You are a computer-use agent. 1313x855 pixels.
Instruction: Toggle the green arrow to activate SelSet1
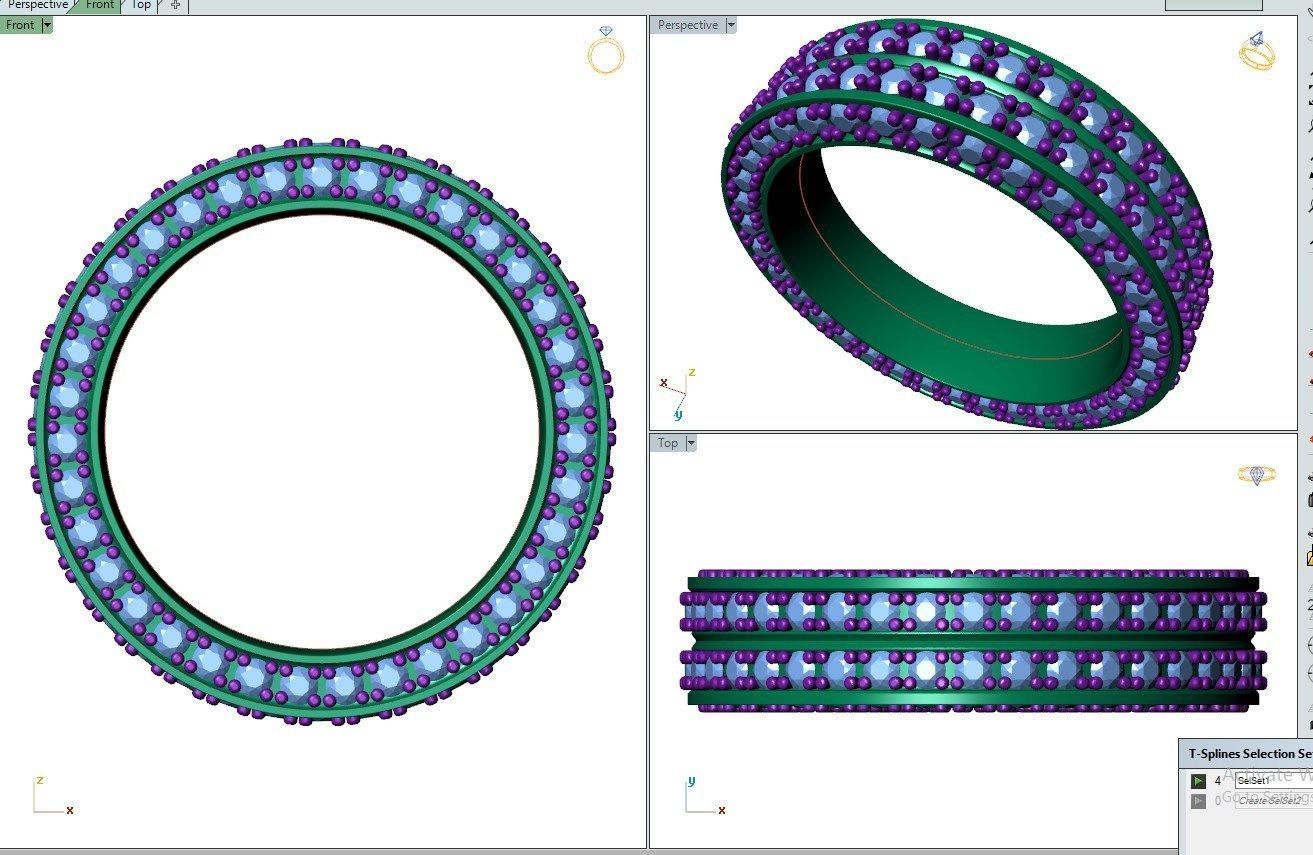1198,780
